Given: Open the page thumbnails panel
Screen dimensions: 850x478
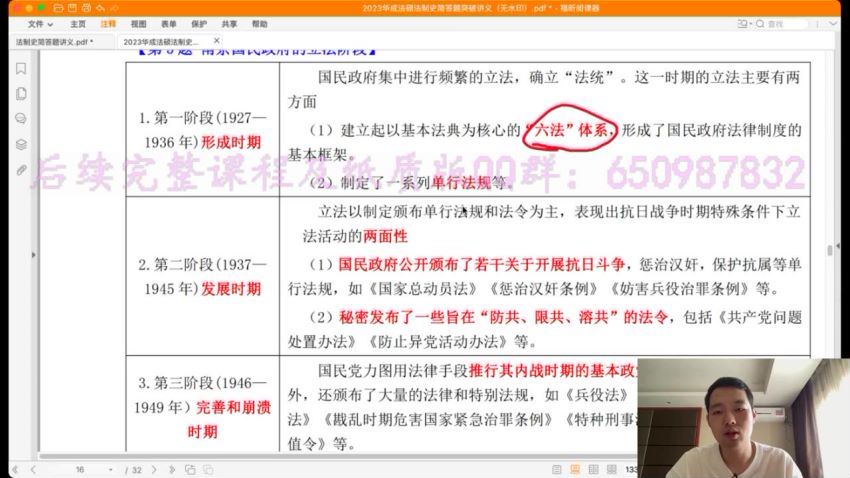Looking at the screenshot, I should 21,94.
